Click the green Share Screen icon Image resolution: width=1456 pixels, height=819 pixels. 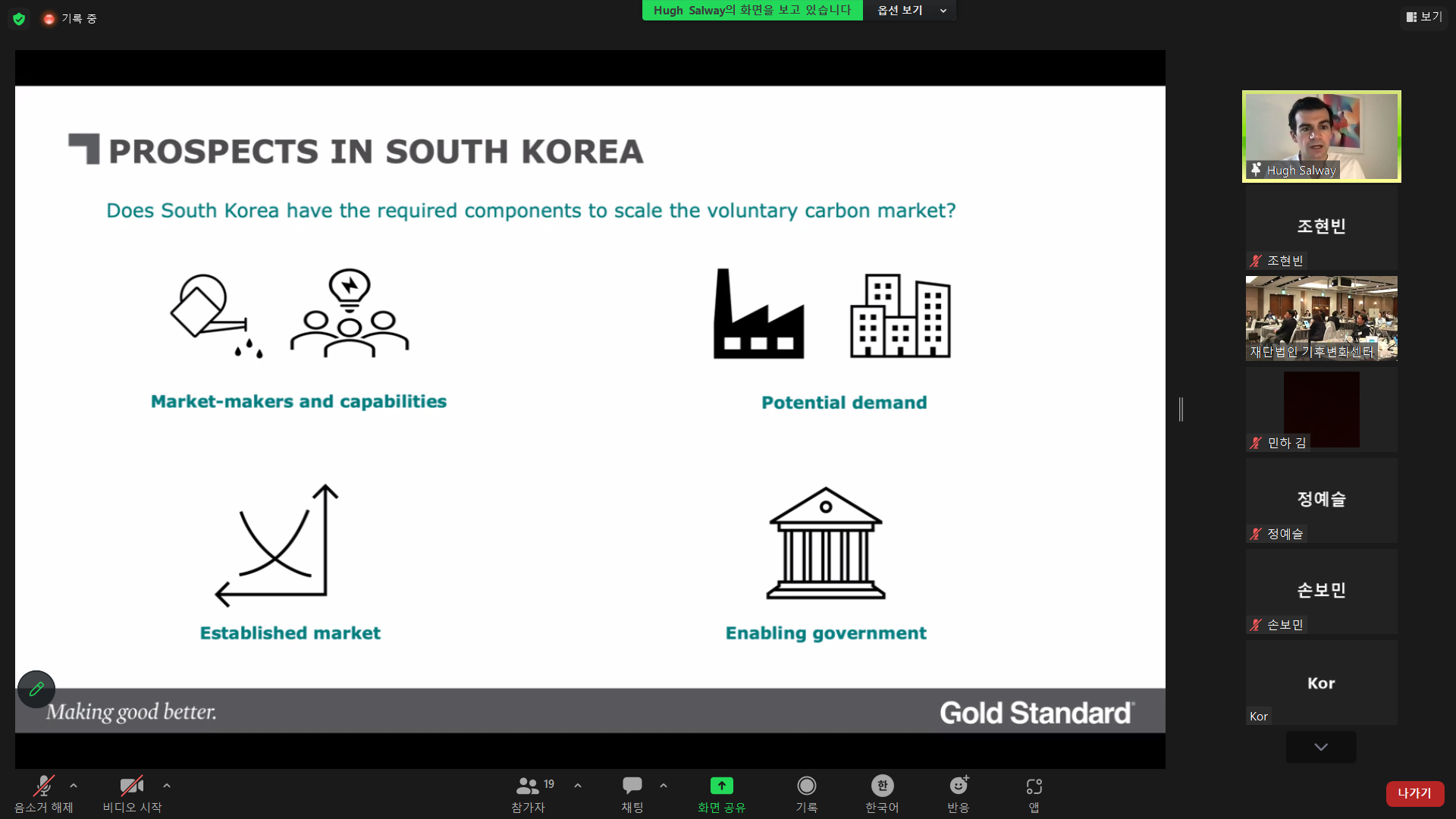721,786
